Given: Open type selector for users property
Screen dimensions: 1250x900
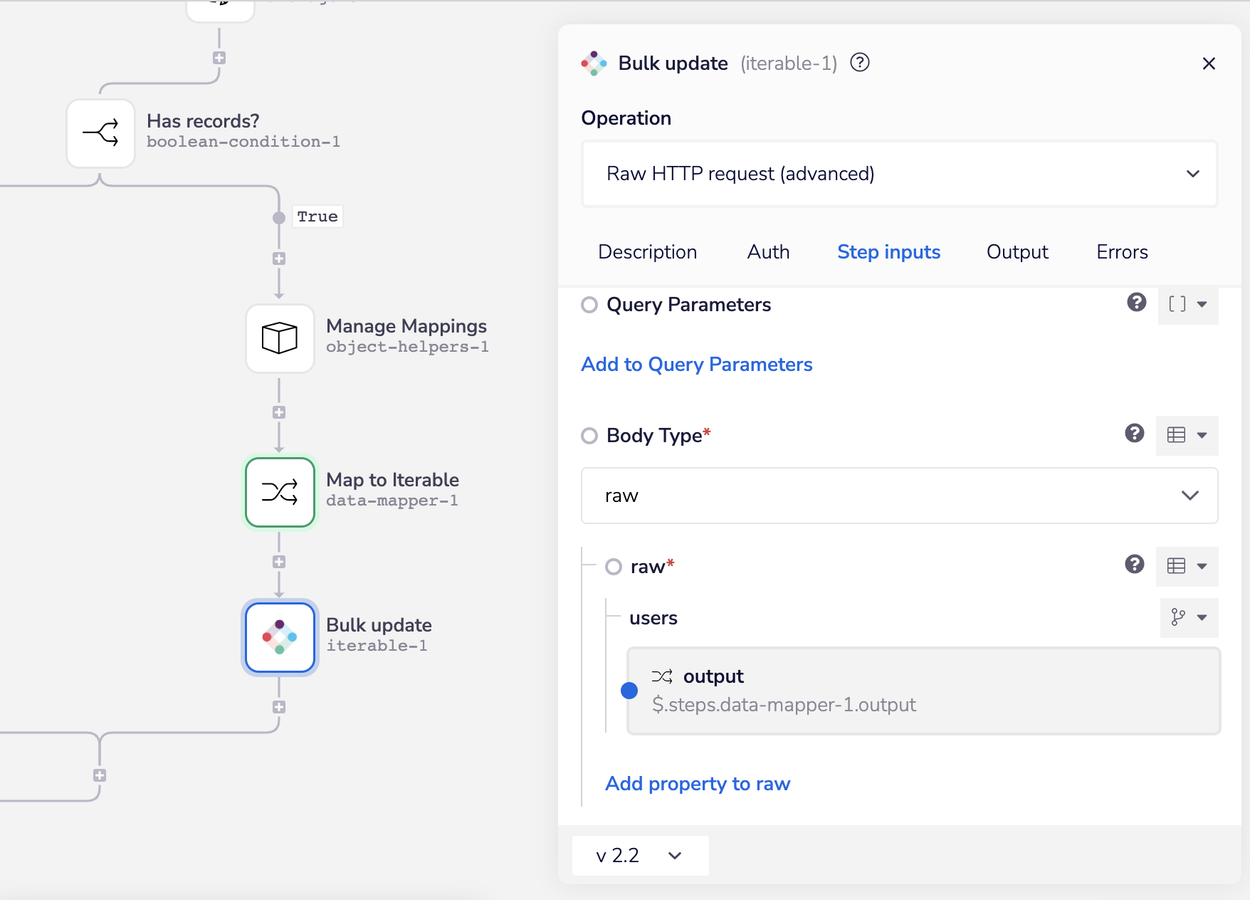Looking at the screenshot, I should click(1188, 618).
